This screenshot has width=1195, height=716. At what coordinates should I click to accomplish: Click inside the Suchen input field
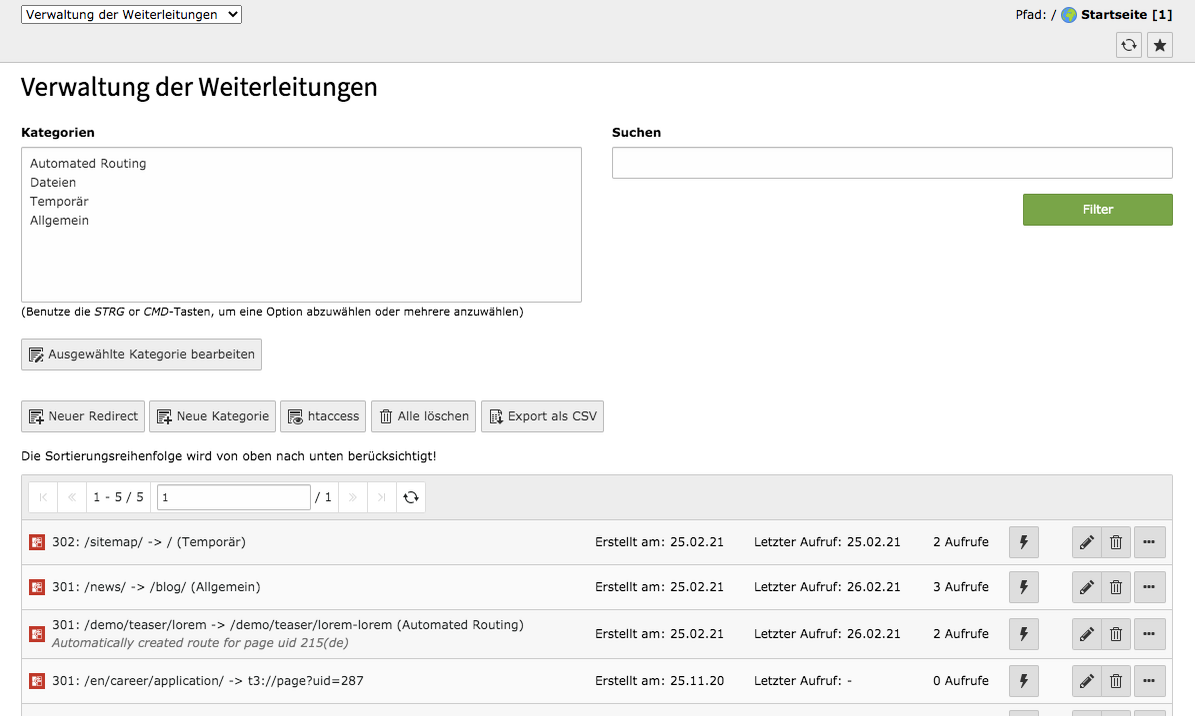[x=891, y=162]
